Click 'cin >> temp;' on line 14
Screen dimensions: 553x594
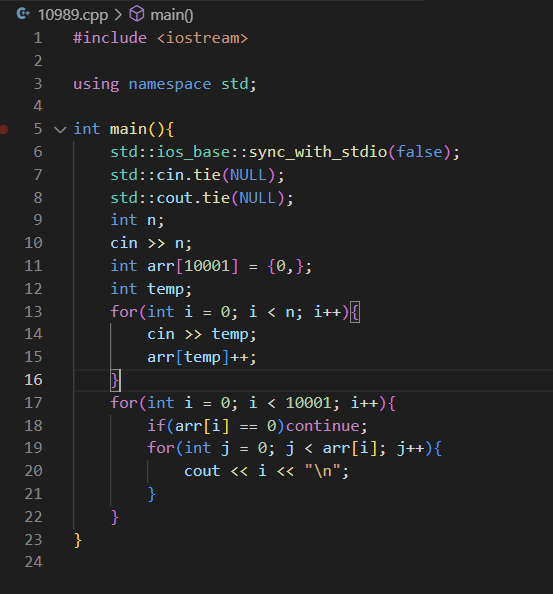point(202,334)
